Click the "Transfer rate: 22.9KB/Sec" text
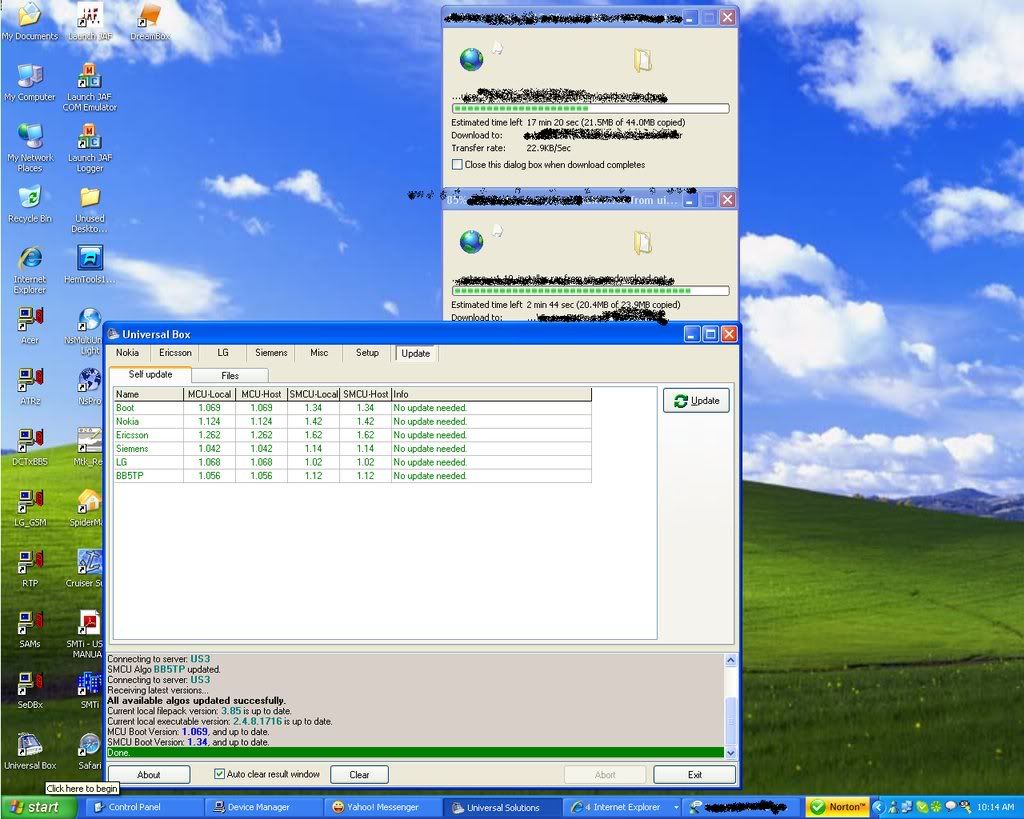The image size is (1024, 819). point(511,148)
